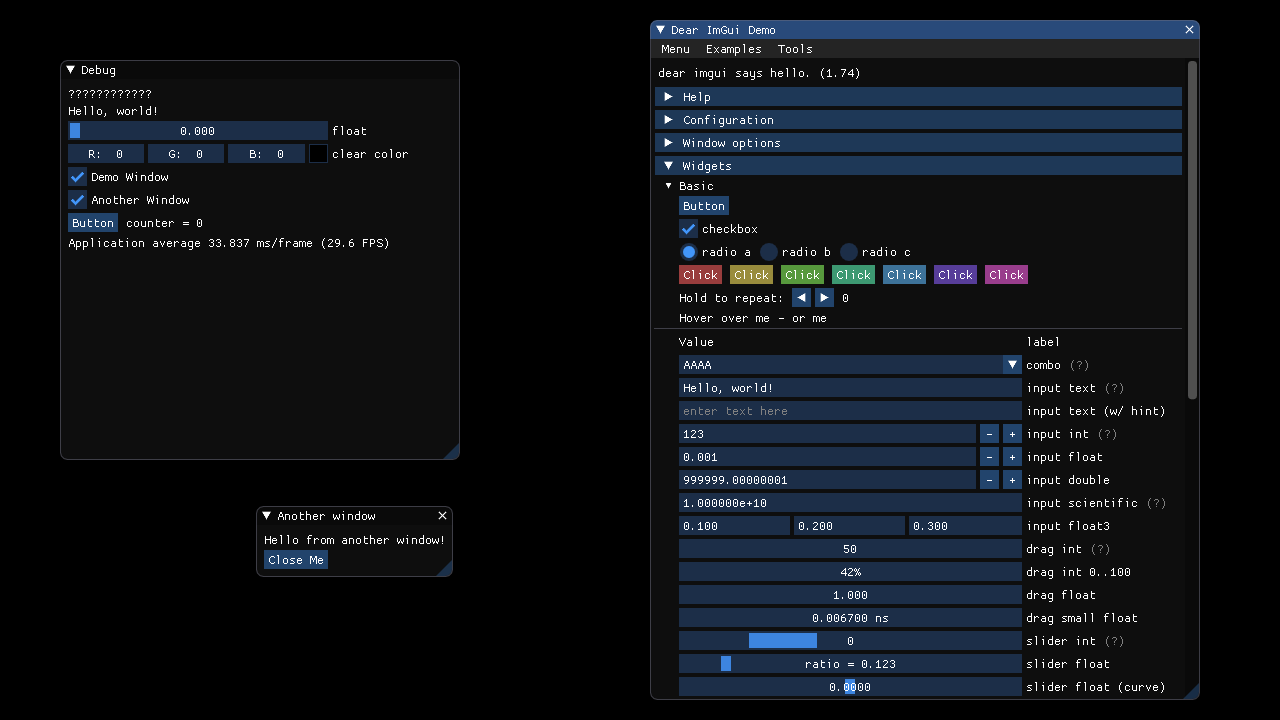Select radio a option
Viewport: 1280px width, 720px height.
pyautogui.click(x=688, y=252)
